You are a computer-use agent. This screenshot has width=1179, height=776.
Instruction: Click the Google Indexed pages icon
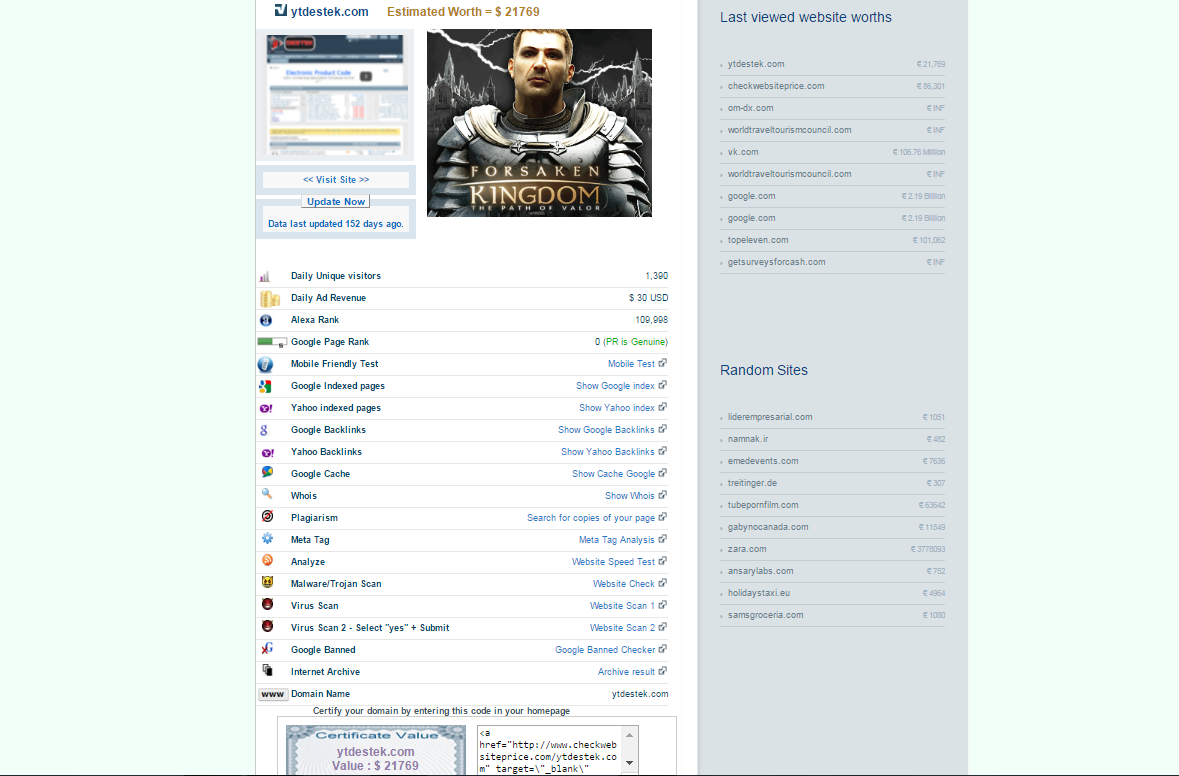pos(265,386)
